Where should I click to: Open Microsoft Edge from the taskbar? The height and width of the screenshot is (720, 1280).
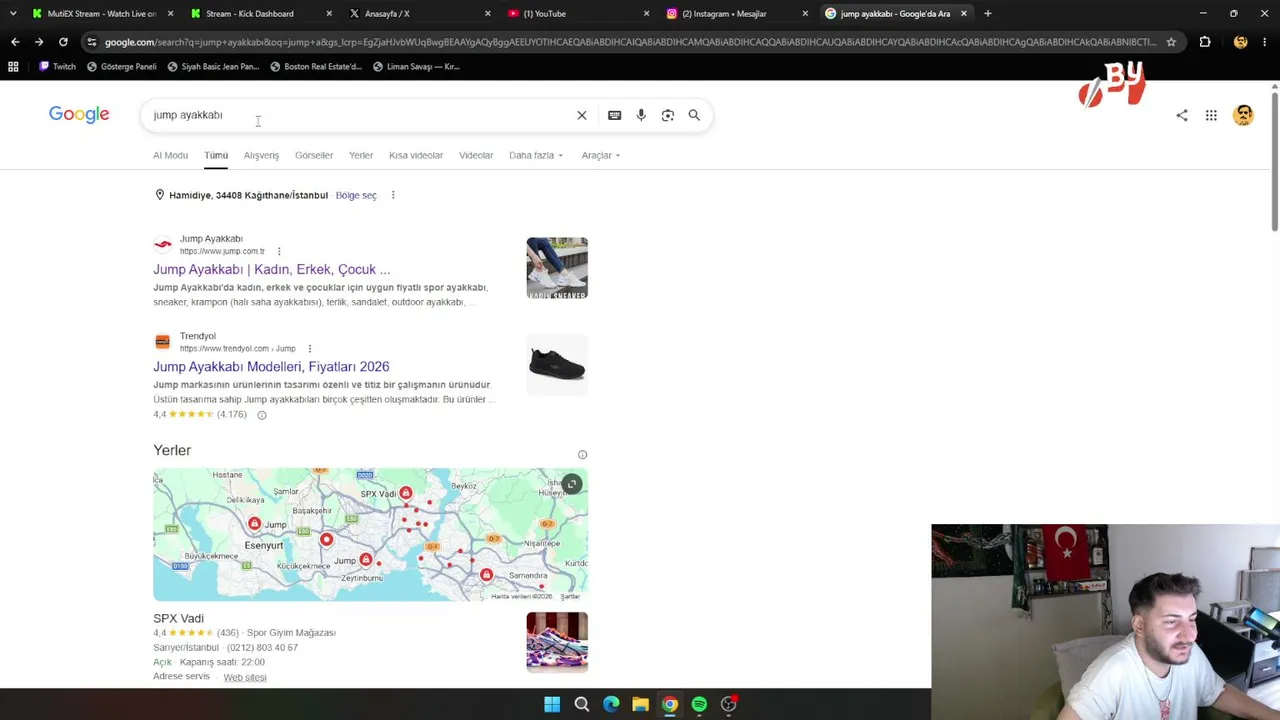(611, 704)
